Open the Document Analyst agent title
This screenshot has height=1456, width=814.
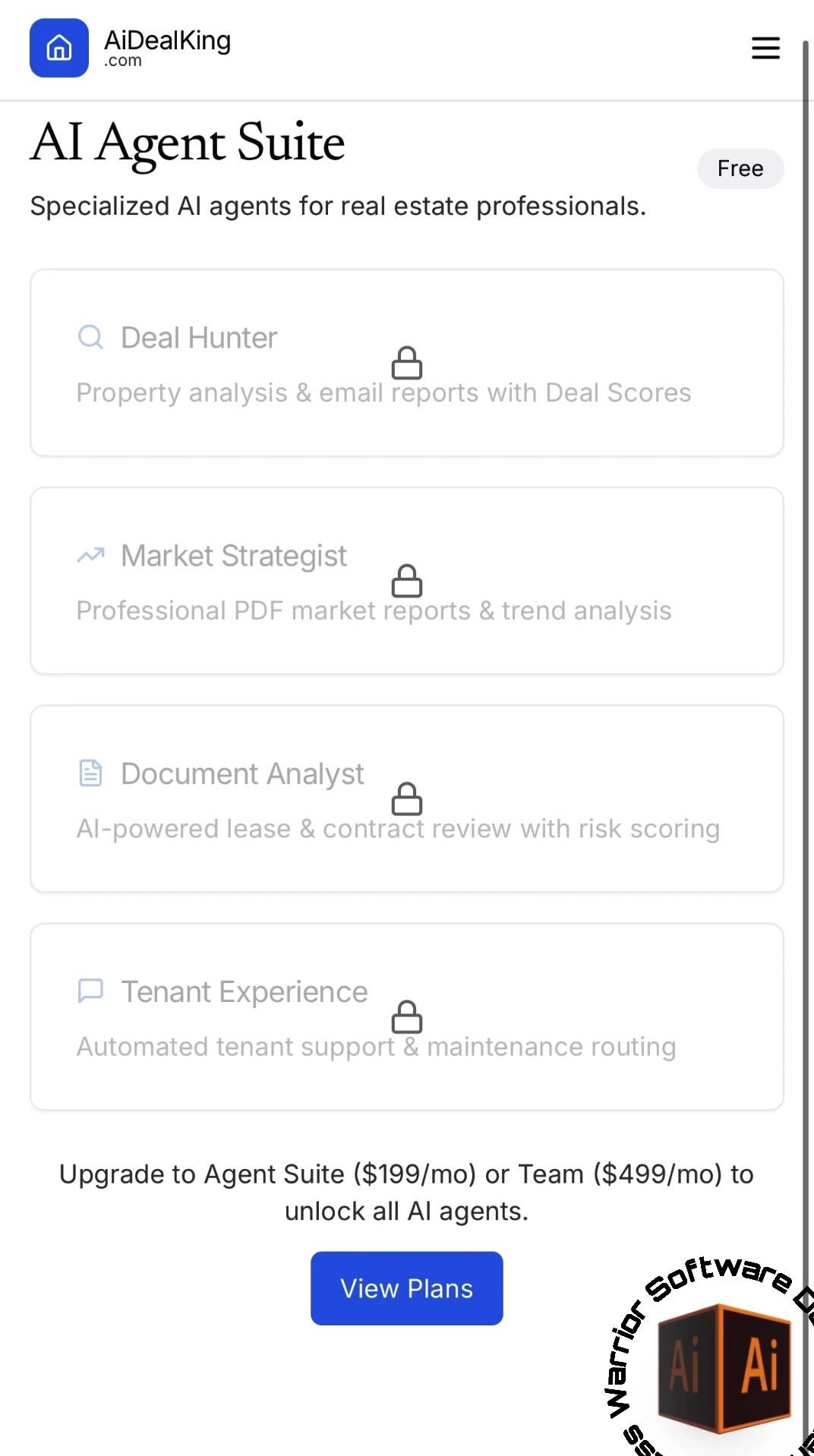[242, 774]
